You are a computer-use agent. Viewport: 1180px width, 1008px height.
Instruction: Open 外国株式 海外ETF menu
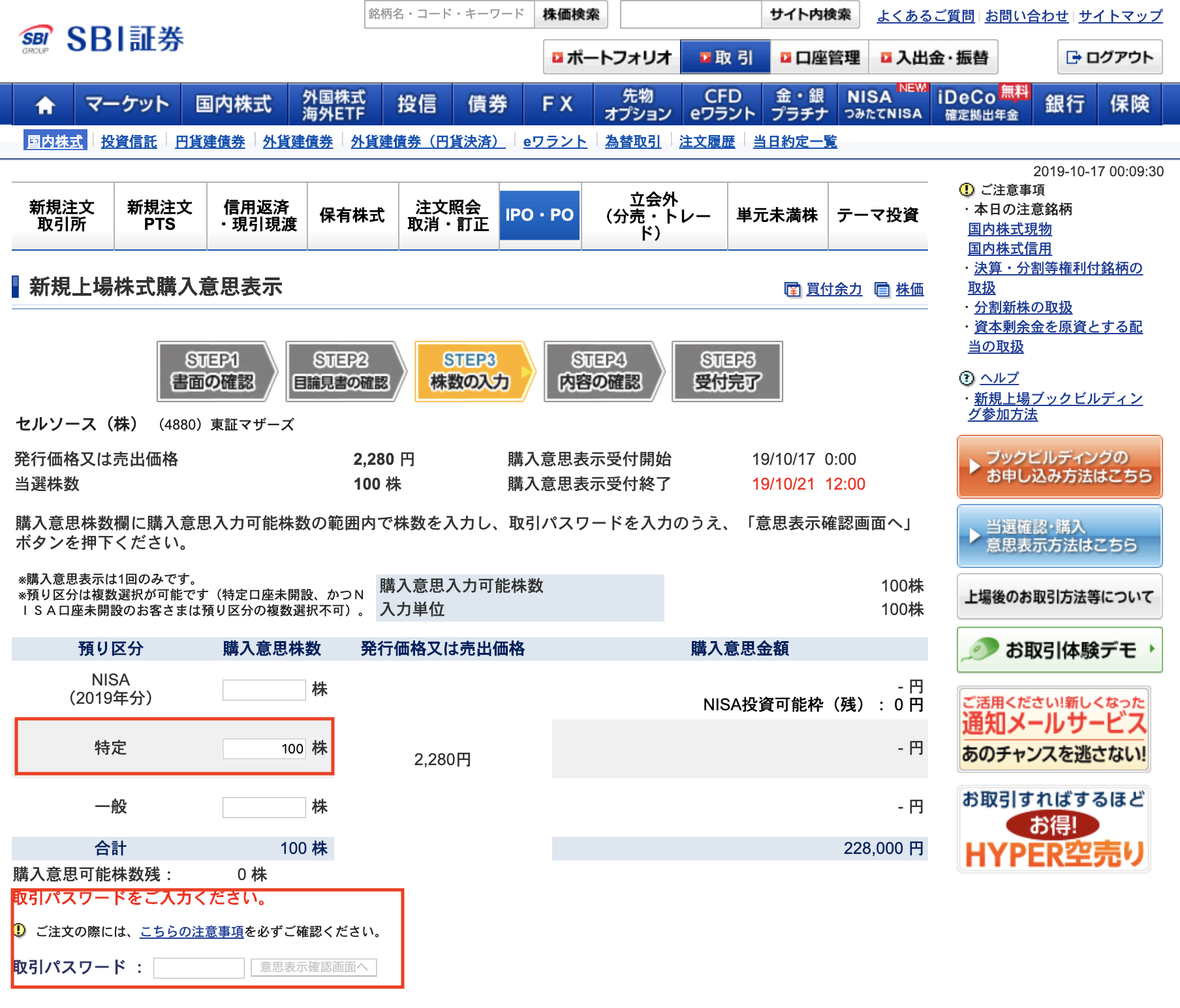(334, 104)
